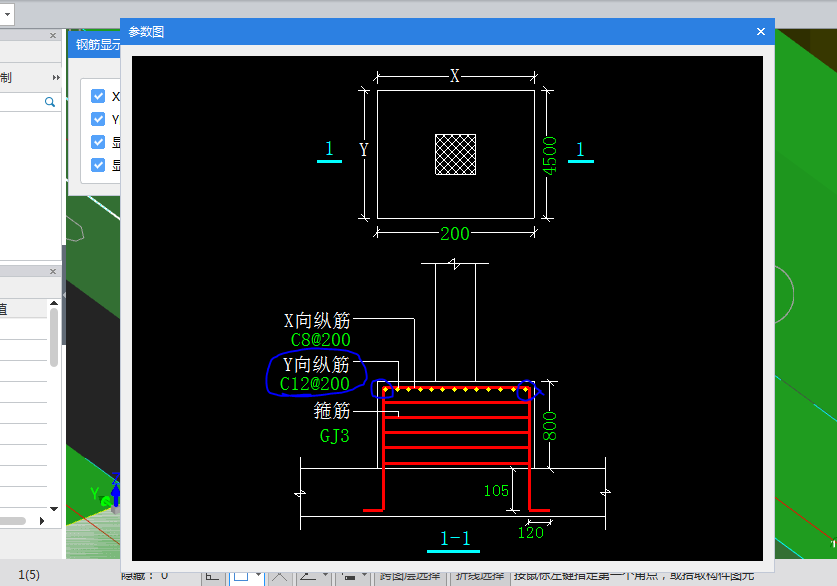Click the Y向纵筋 label in diagram

[316, 365]
